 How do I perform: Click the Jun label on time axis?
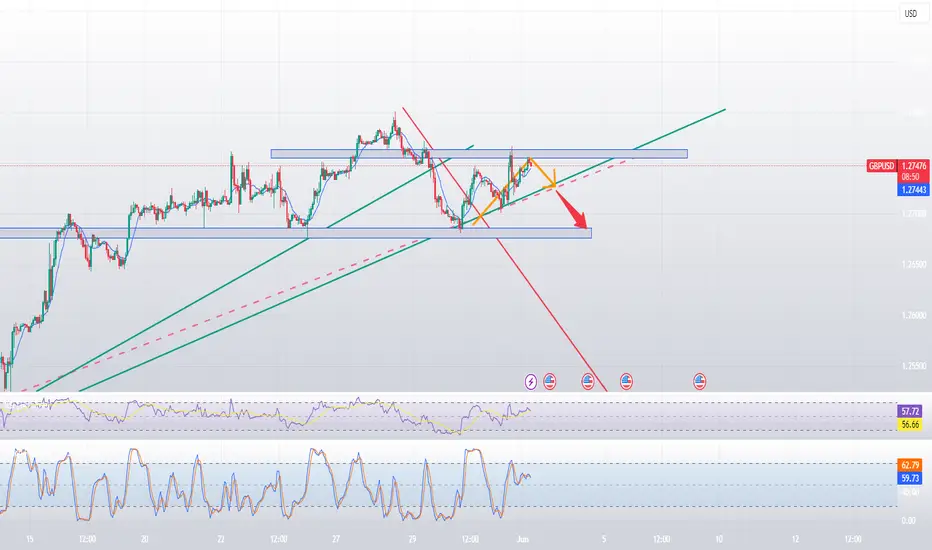pos(522,539)
